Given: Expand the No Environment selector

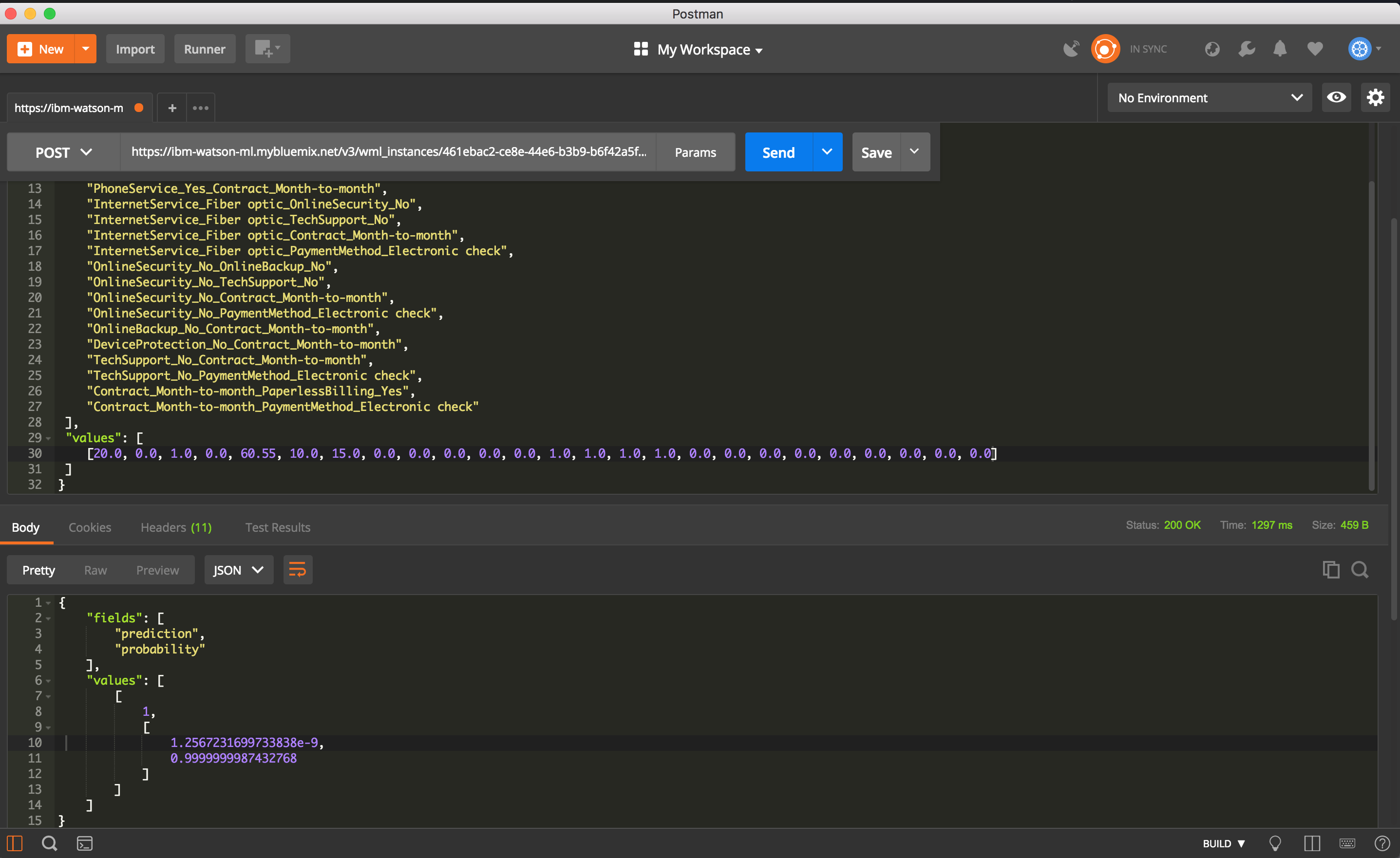Looking at the screenshot, I should click(x=1209, y=98).
